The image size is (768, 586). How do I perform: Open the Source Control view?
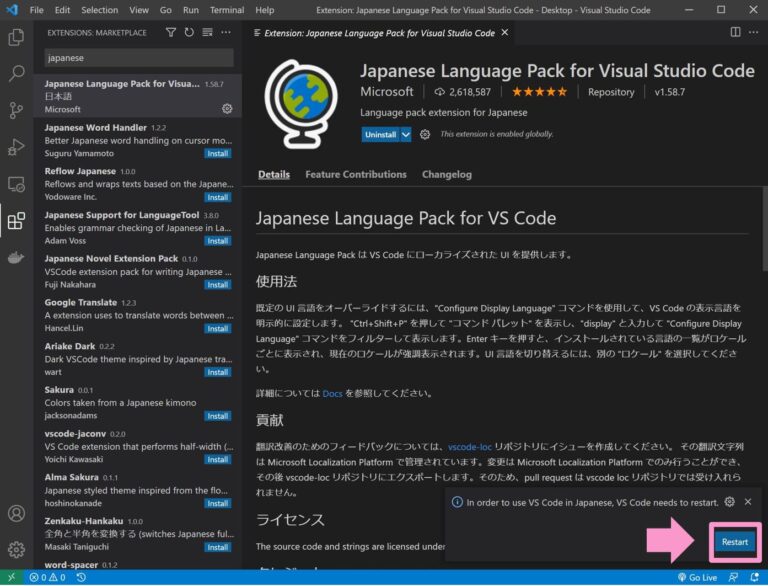(x=16, y=110)
